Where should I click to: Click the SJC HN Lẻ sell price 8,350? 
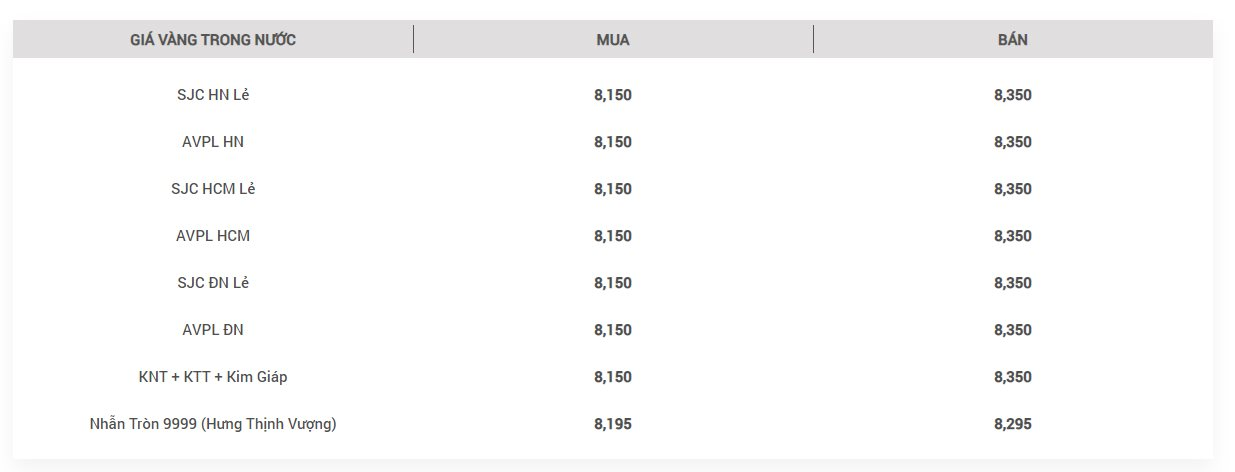1013,95
